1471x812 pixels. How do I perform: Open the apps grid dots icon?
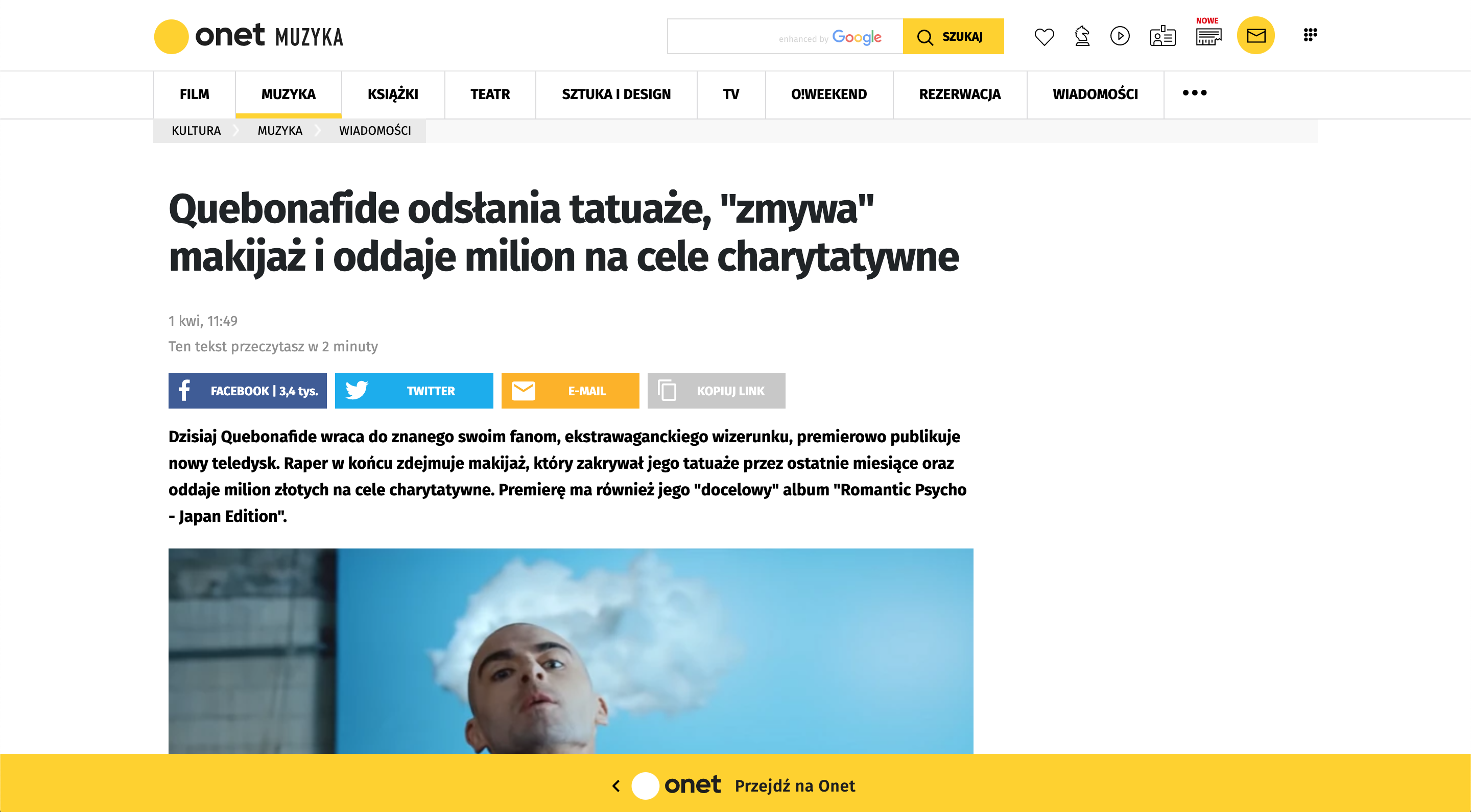pyautogui.click(x=1310, y=35)
